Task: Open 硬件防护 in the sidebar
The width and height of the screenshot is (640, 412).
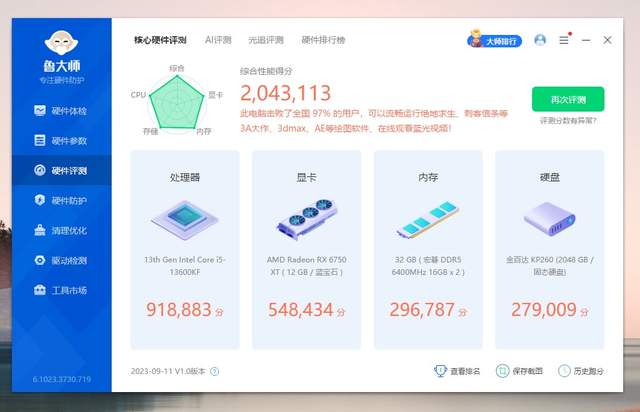Action: pos(60,200)
